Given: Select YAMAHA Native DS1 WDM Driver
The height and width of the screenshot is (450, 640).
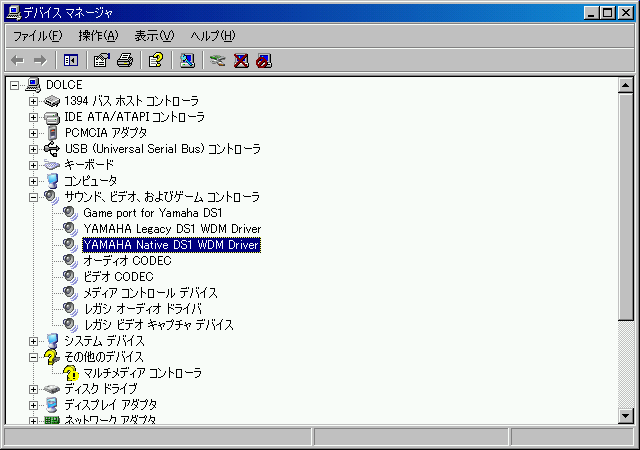Looking at the screenshot, I should coord(171,245).
